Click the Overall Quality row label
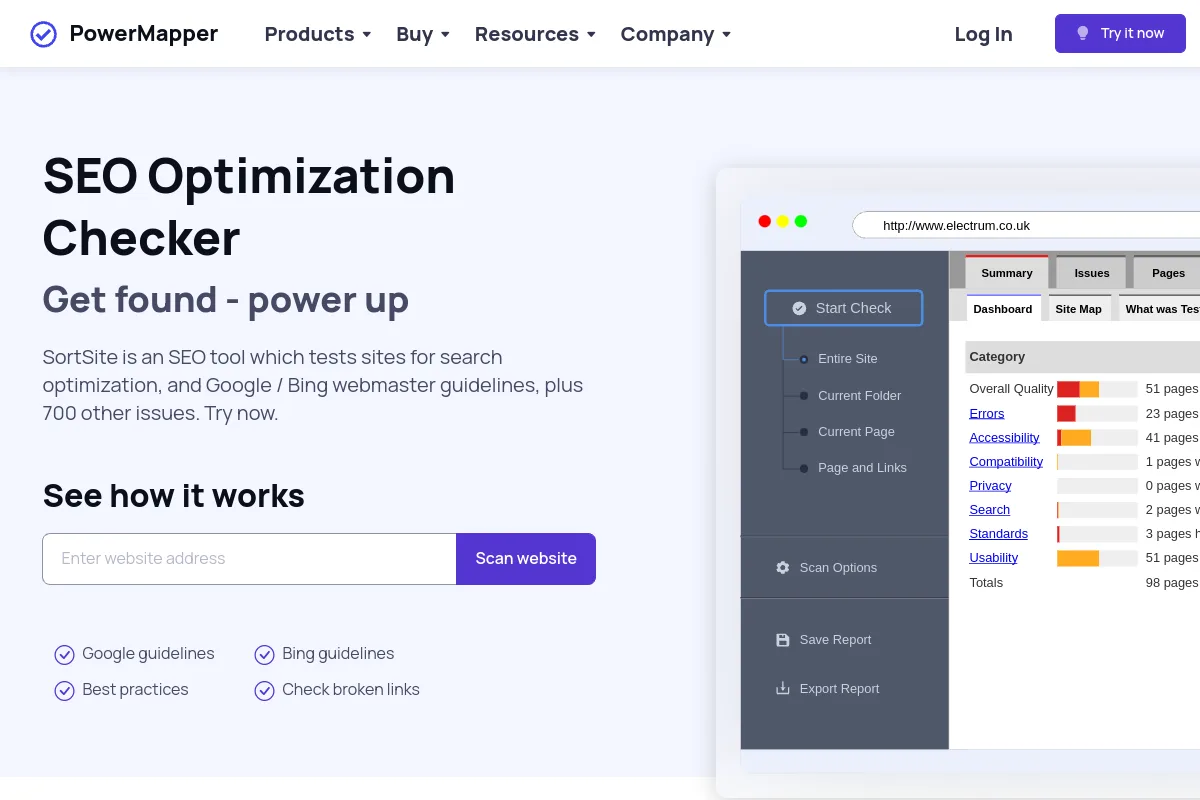The width and height of the screenshot is (1200, 800). [1011, 388]
